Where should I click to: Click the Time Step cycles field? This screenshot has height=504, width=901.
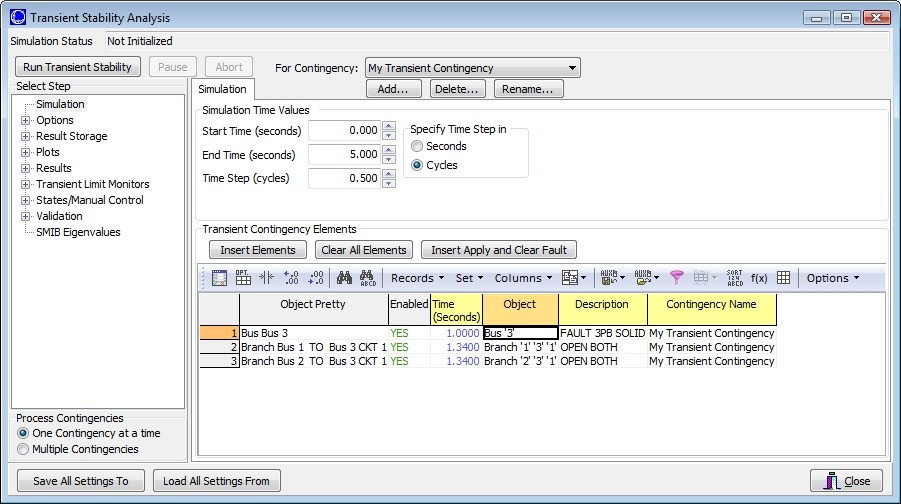click(344, 178)
